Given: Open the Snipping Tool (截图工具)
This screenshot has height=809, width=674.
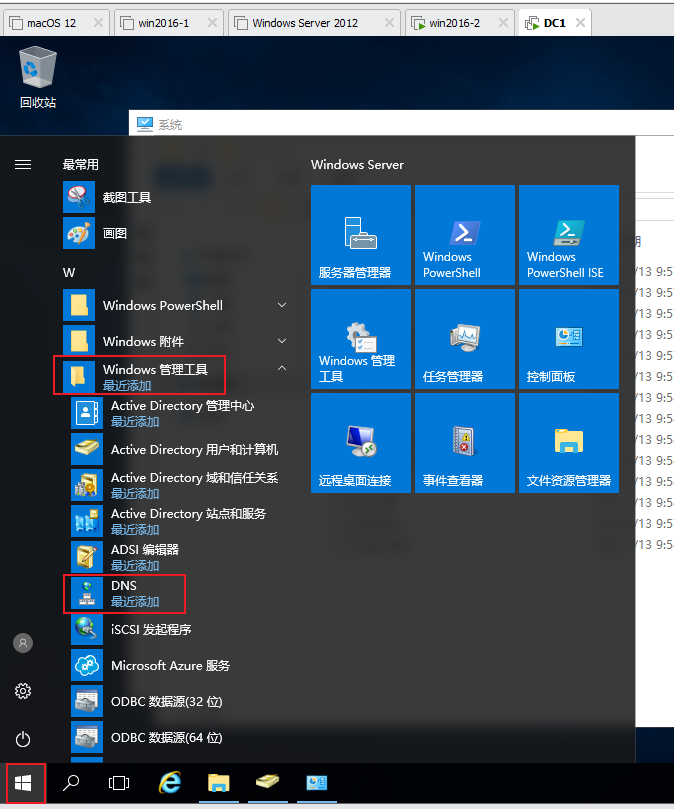Looking at the screenshot, I should tap(175, 198).
